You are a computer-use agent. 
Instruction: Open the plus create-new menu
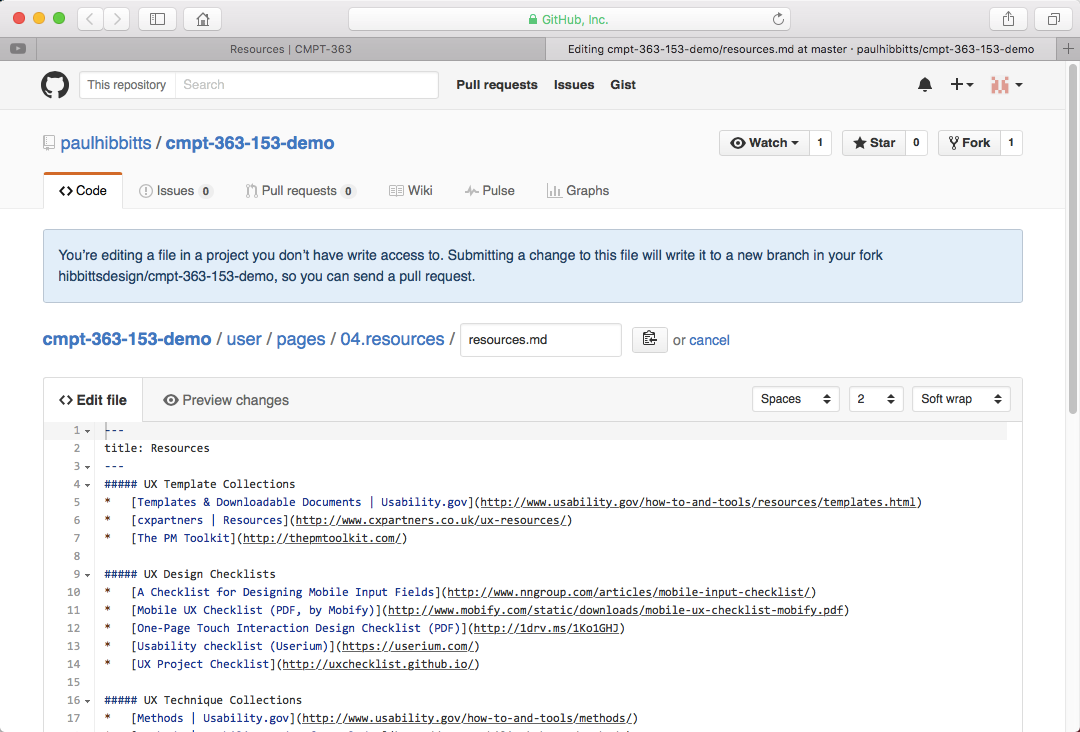pyautogui.click(x=962, y=85)
